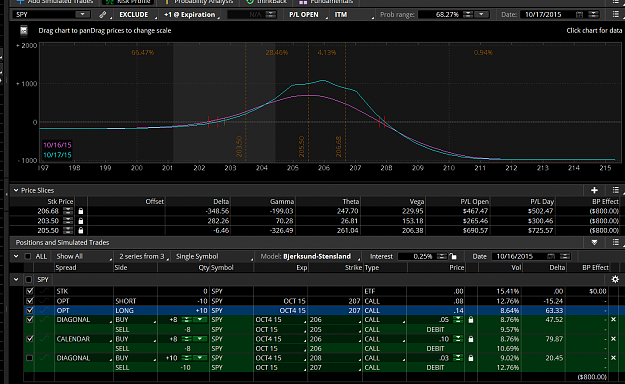The image size is (625, 384).
Task: Check the ALL positions checkbox
Action: coord(28,256)
